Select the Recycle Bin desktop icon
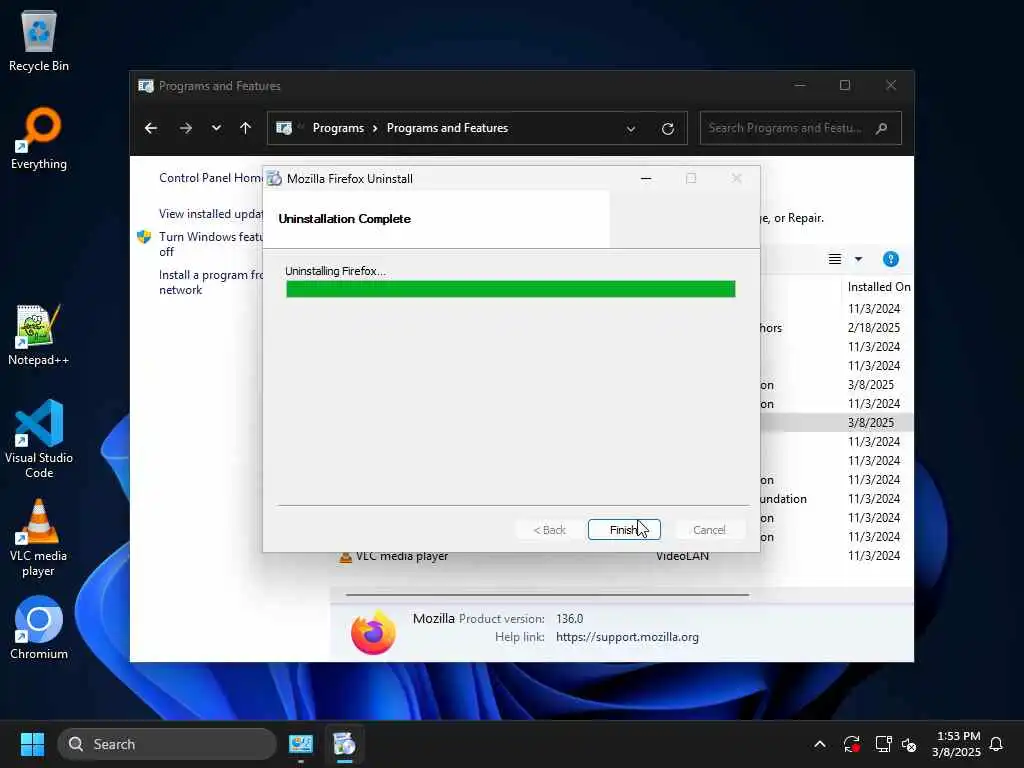Screen dimensions: 1024x768 click(x=39, y=41)
